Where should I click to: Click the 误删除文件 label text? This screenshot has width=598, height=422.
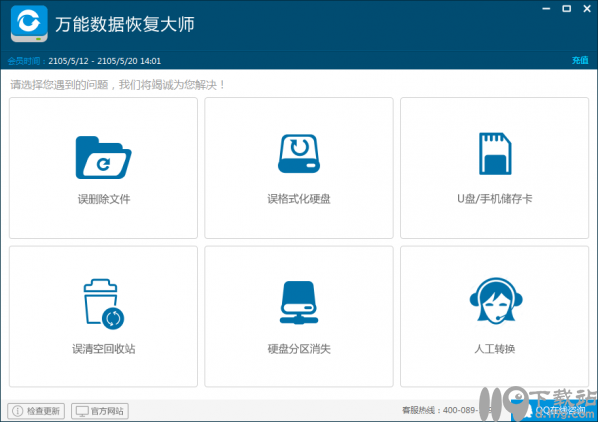[104, 199]
